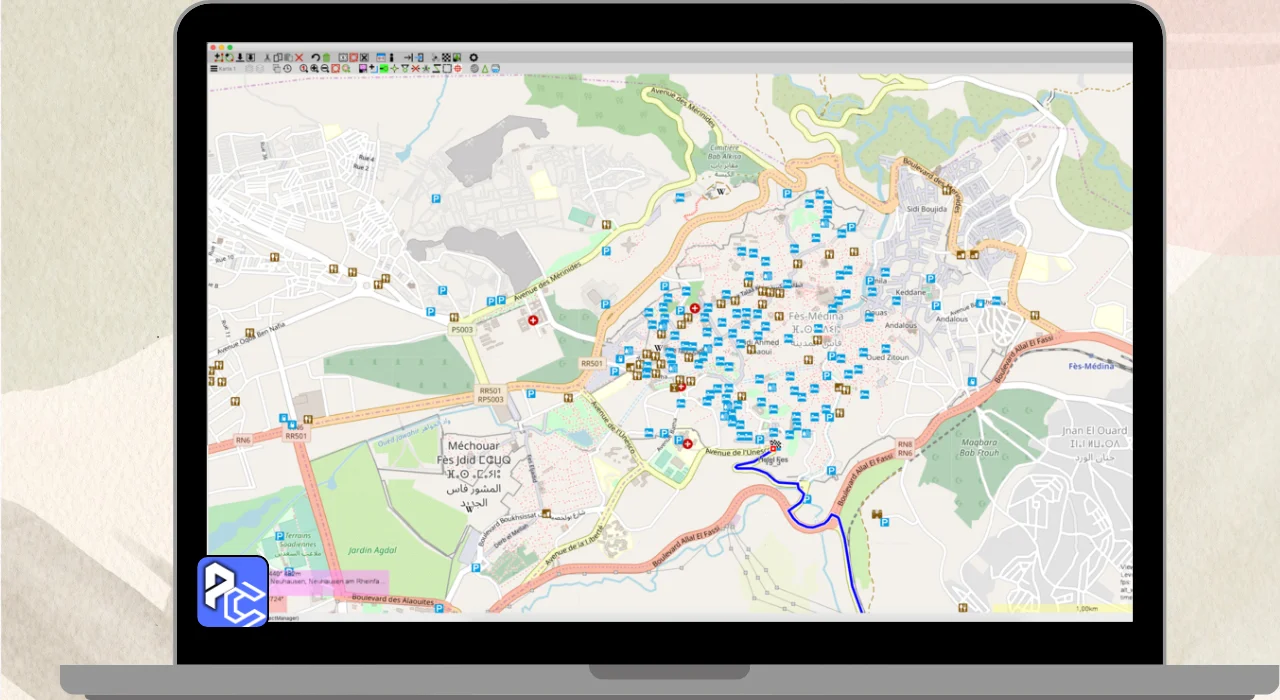This screenshot has width=1280, height=700.
Task: Zoom out using the minus magnifier icon
Action: tap(325, 69)
